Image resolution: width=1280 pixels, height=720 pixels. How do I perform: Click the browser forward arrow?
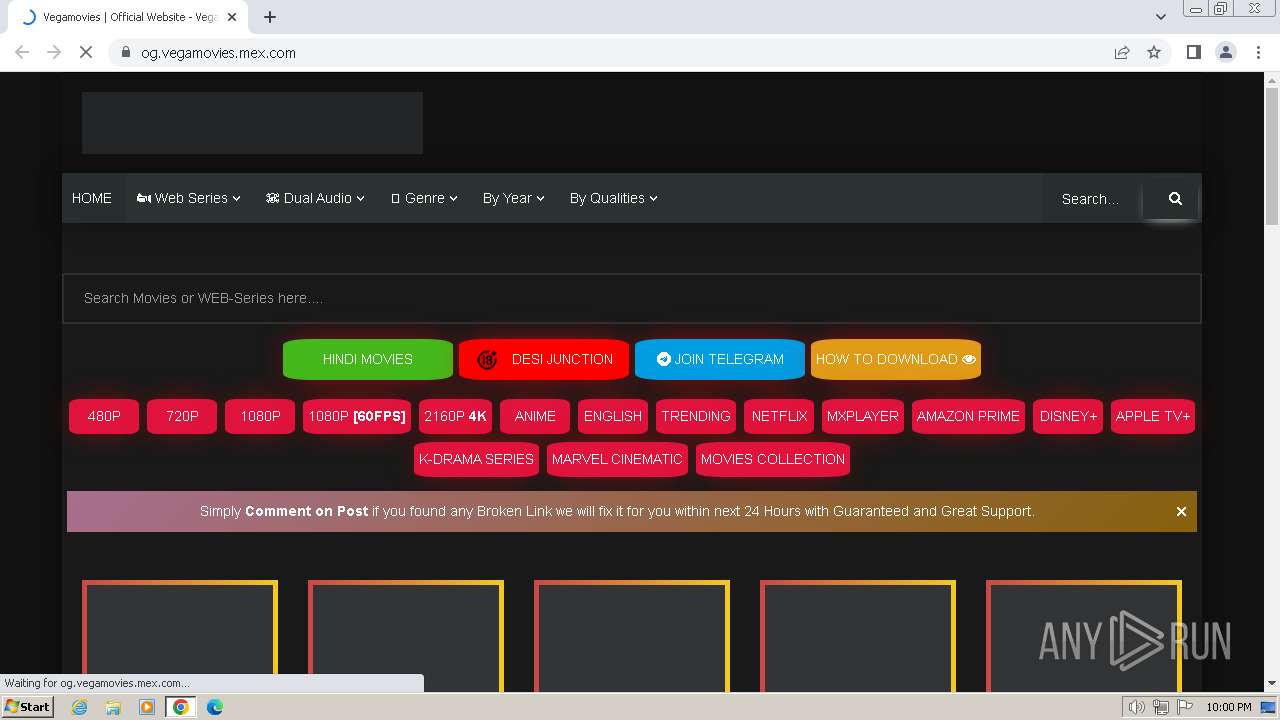pyautogui.click(x=54, y=53)
